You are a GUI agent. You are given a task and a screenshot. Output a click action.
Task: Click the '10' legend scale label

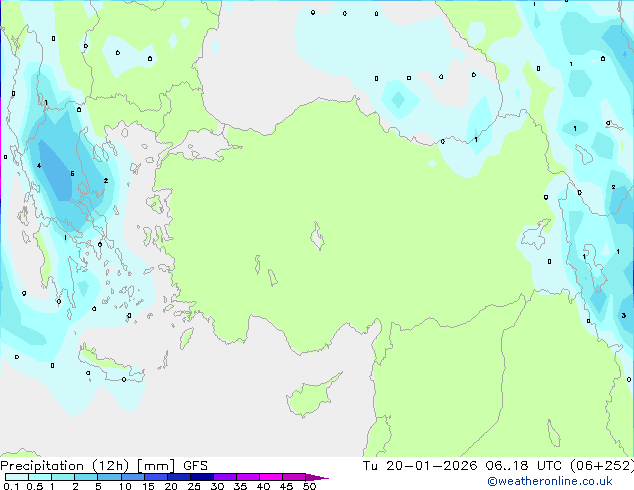click(x=125, y=486)
